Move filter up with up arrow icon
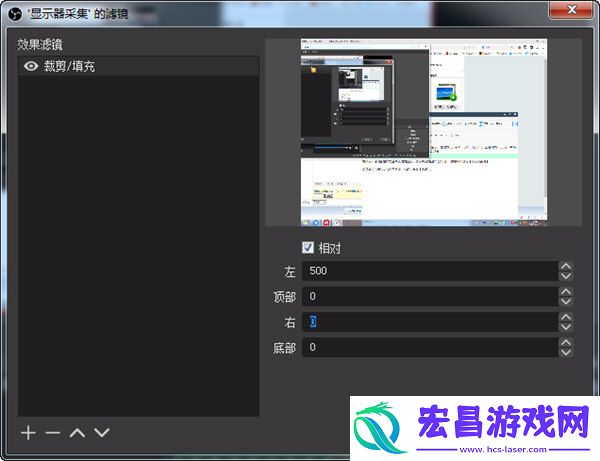The image size is (600, 461). pos(77,433)
